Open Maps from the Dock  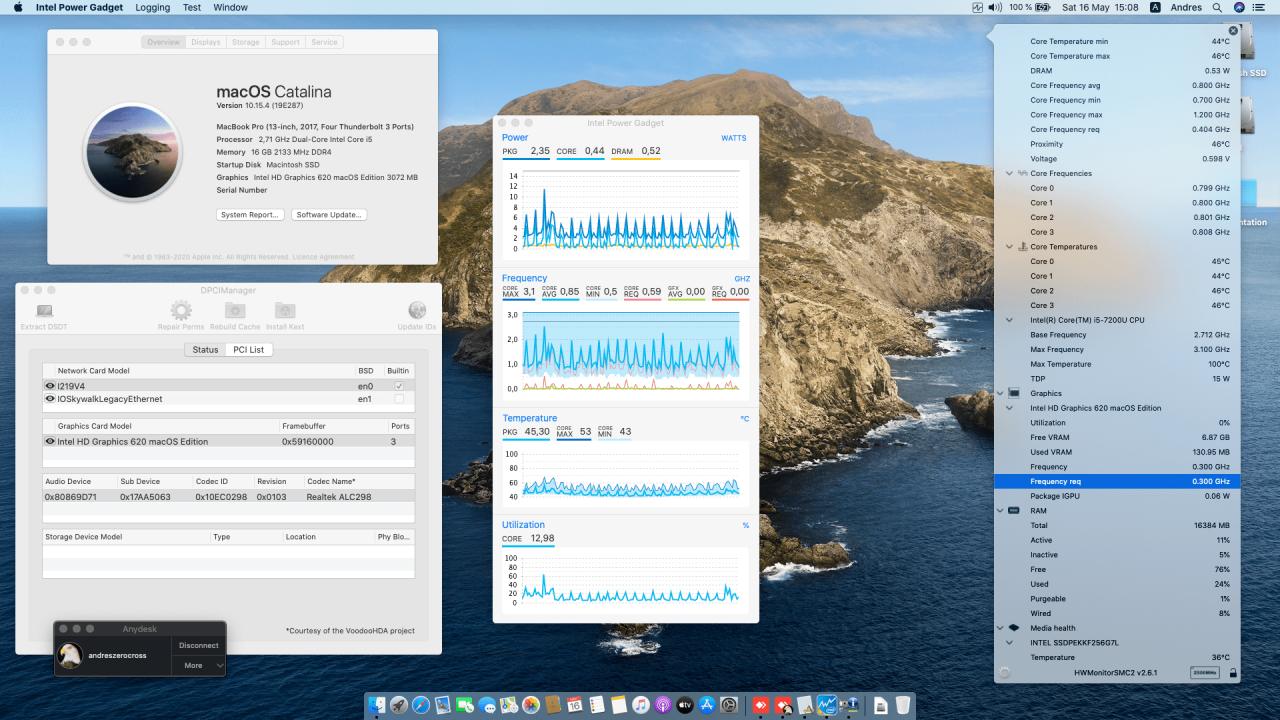pos(509,705)
